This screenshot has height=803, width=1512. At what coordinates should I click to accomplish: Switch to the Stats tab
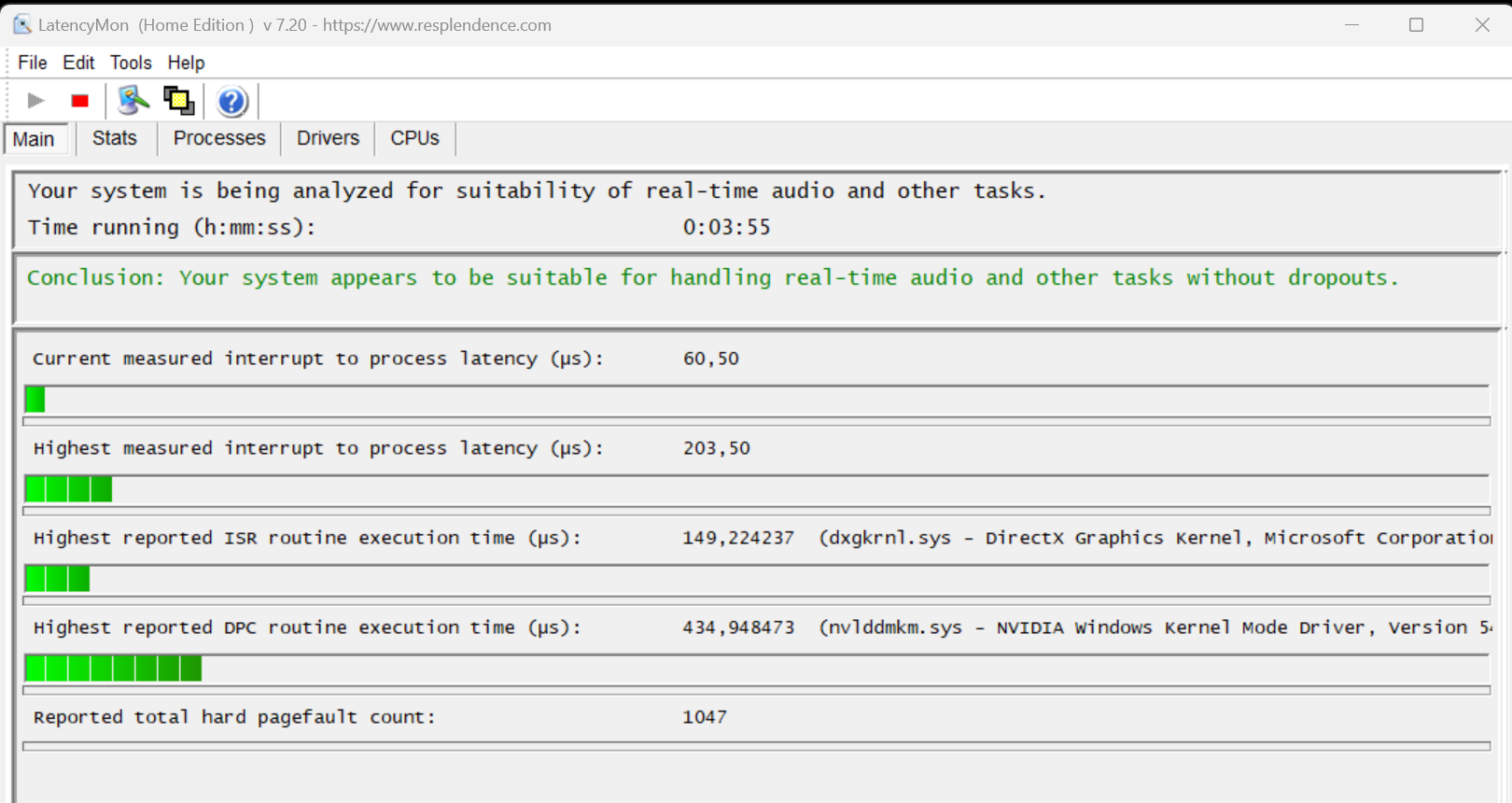(x=115, y=138)
